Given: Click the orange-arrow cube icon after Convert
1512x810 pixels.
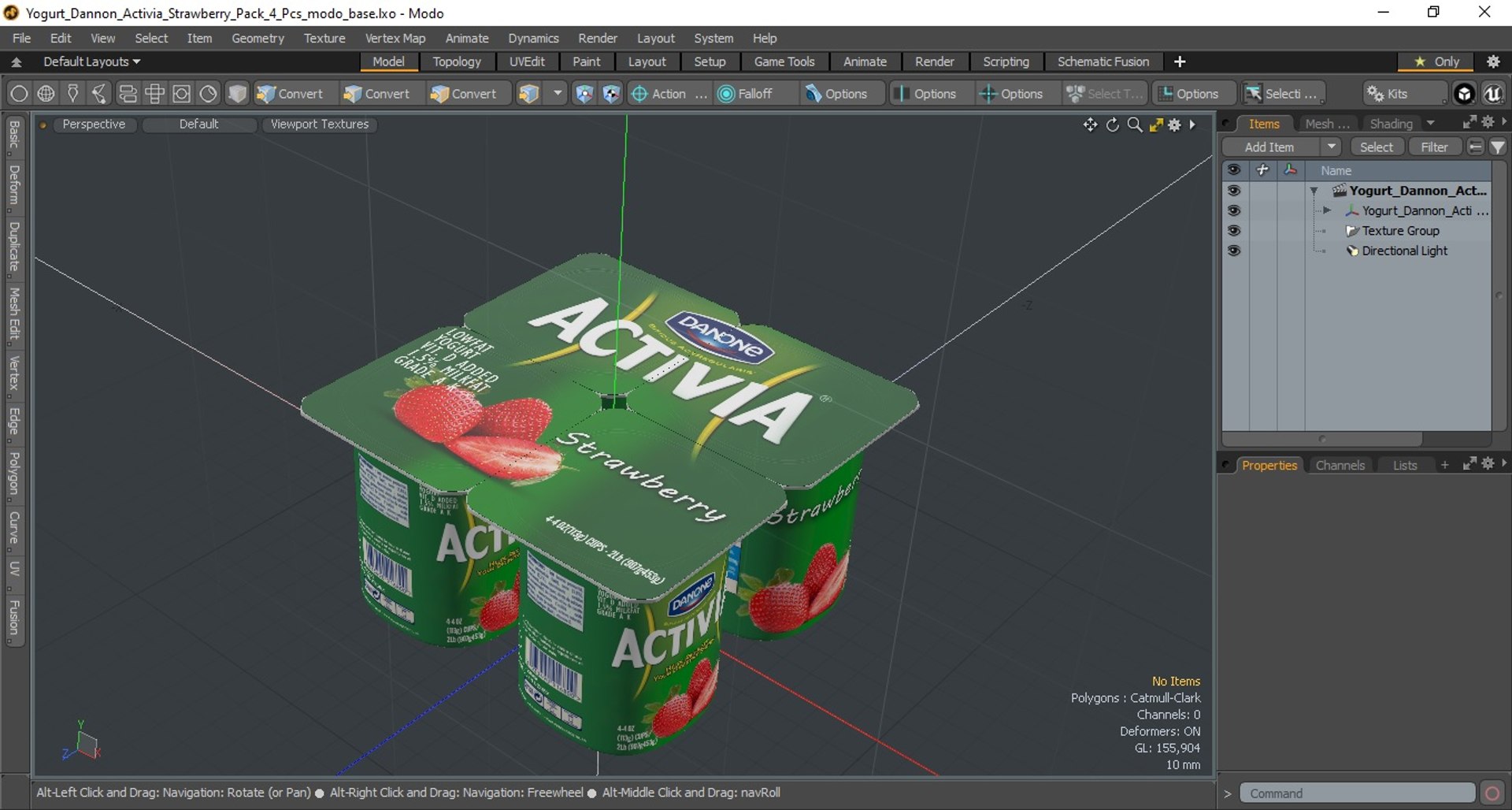Looking at the screenshot, I should pyautogui.click(x=528, y=94).
